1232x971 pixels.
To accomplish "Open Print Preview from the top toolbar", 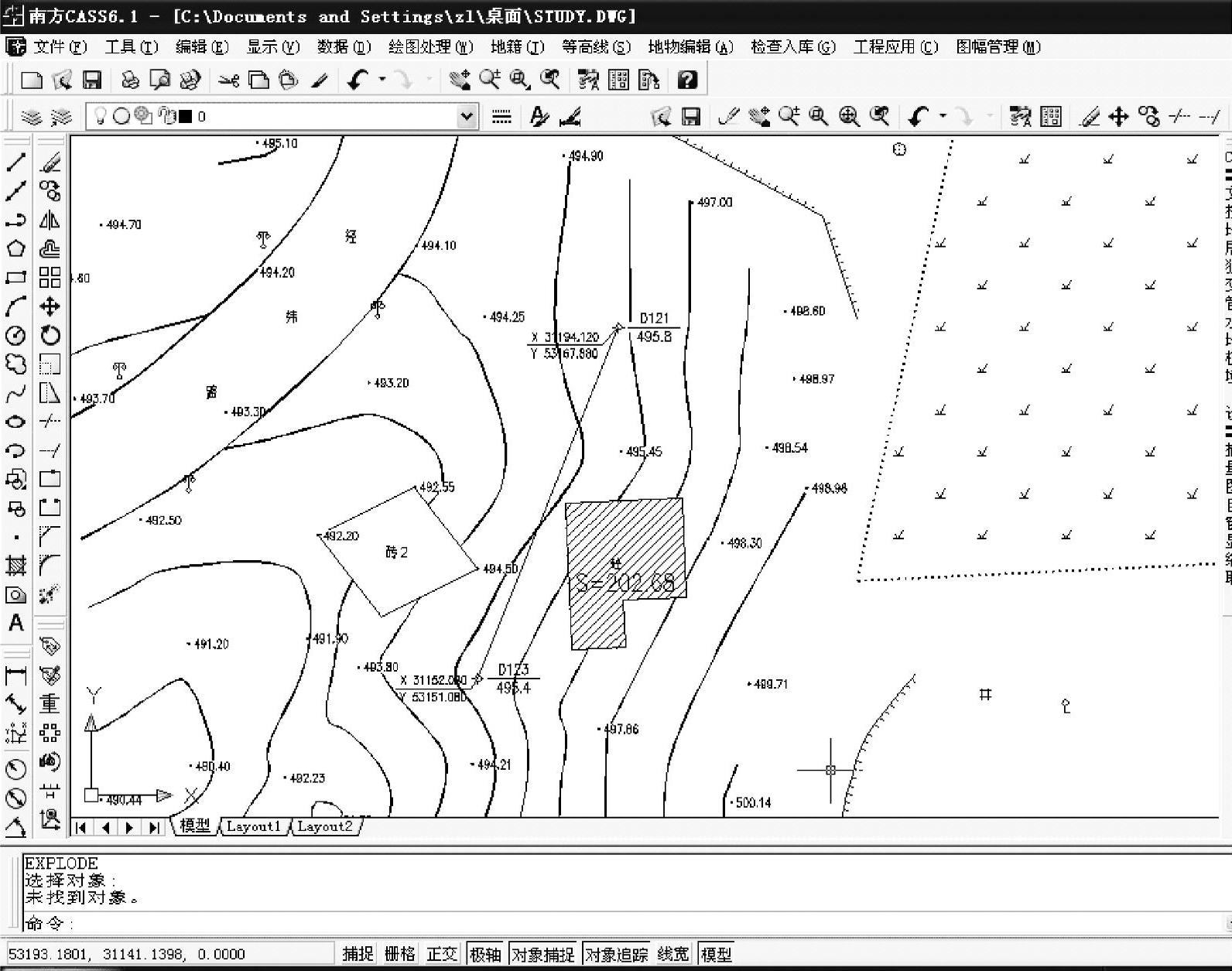I will 159,80.
